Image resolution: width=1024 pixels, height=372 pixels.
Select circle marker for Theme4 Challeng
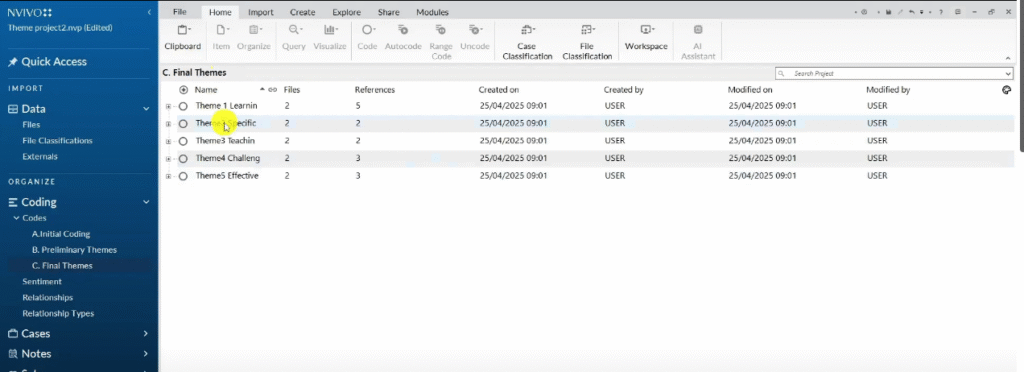point(184,159)
